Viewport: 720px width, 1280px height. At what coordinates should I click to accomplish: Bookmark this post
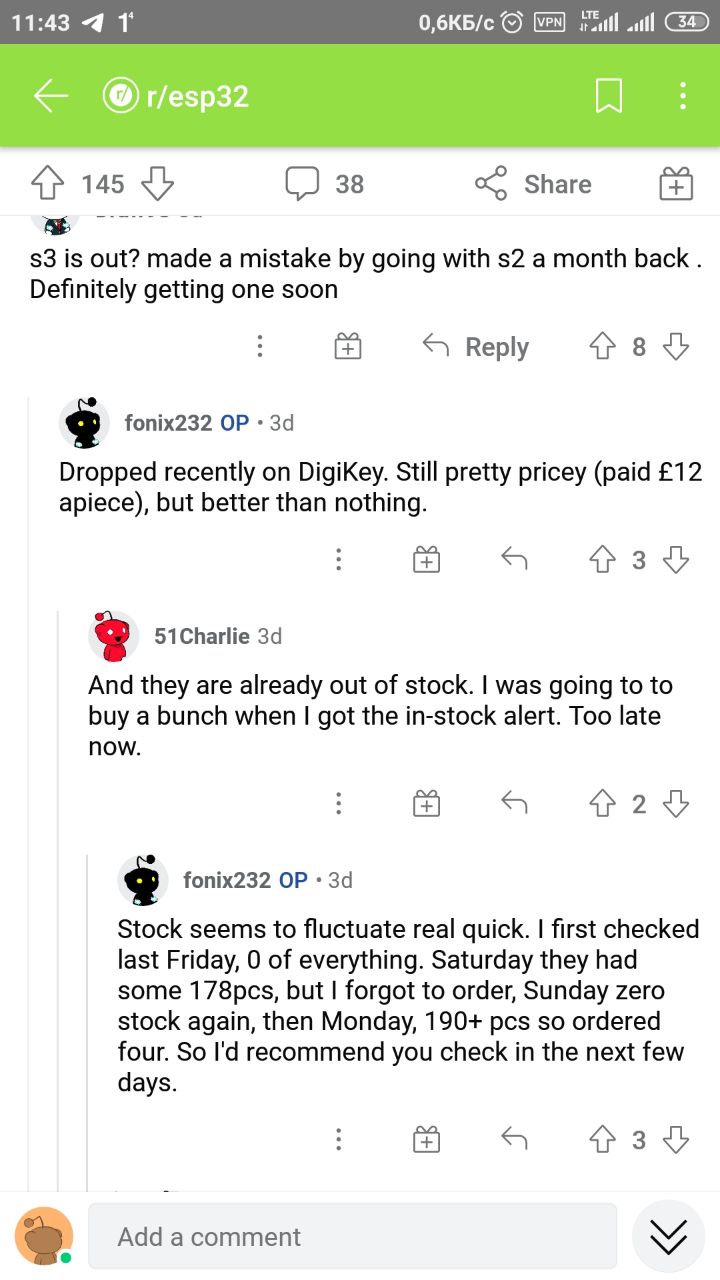609,96
